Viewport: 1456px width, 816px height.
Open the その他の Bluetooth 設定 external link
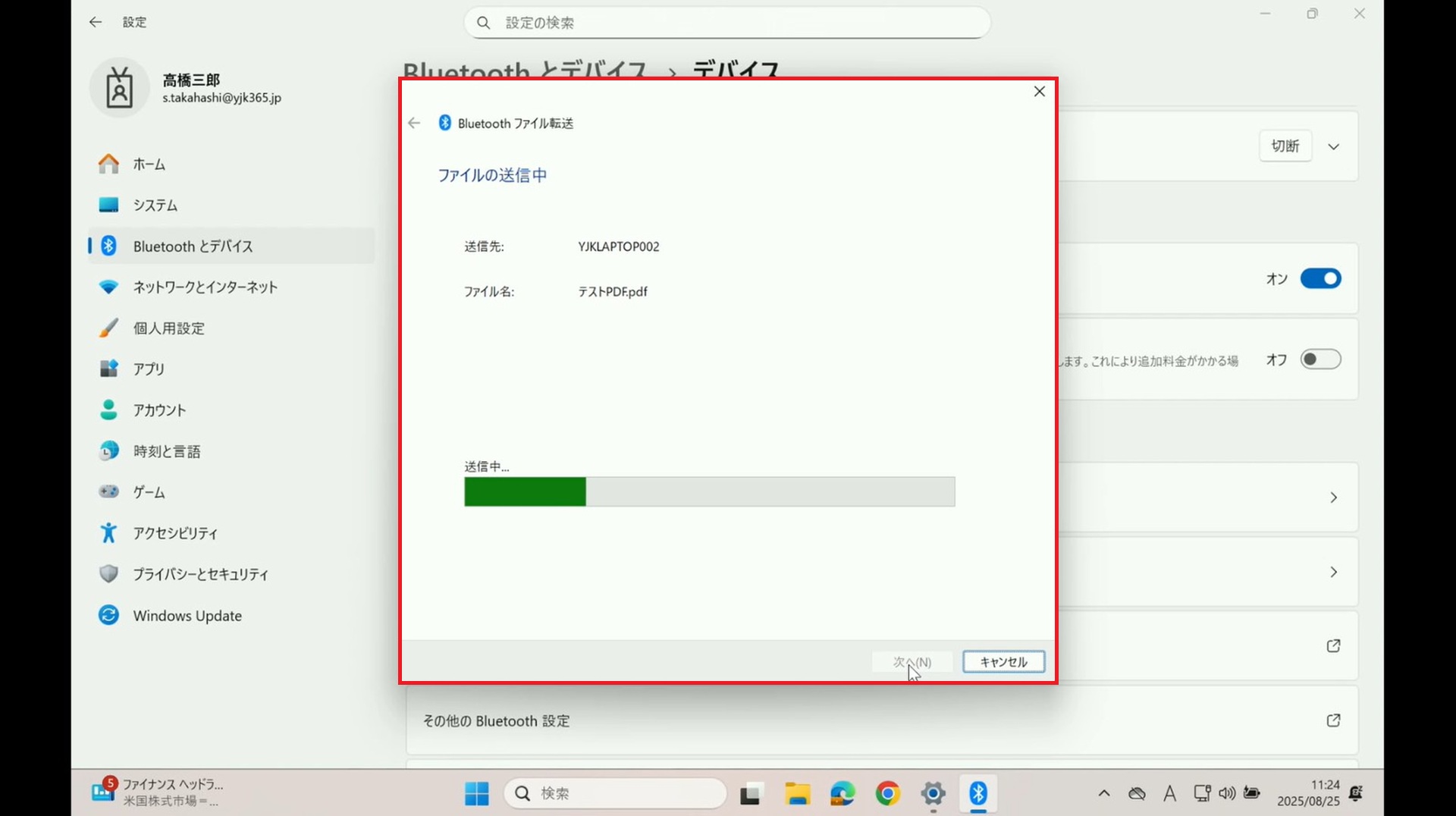(1333, 720)
